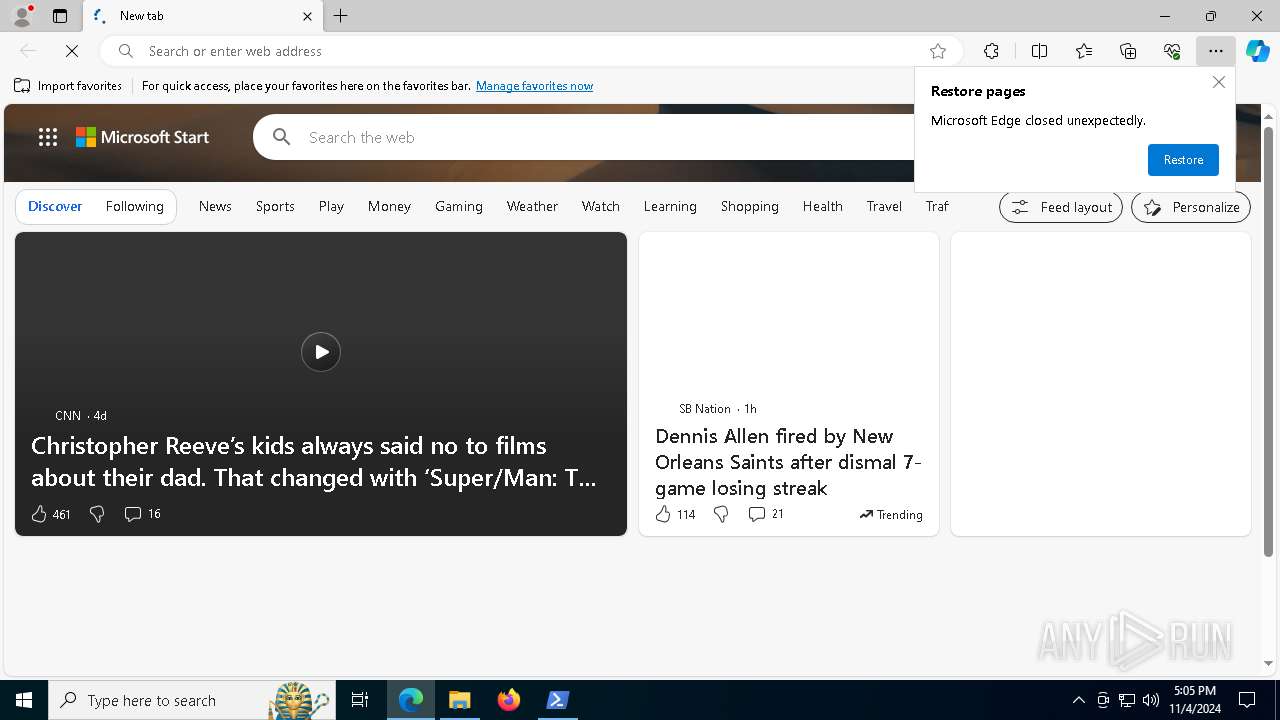Screen dimensions: 1280x720
Task: Open the volume control in tray
Action: click(1151, 700)
